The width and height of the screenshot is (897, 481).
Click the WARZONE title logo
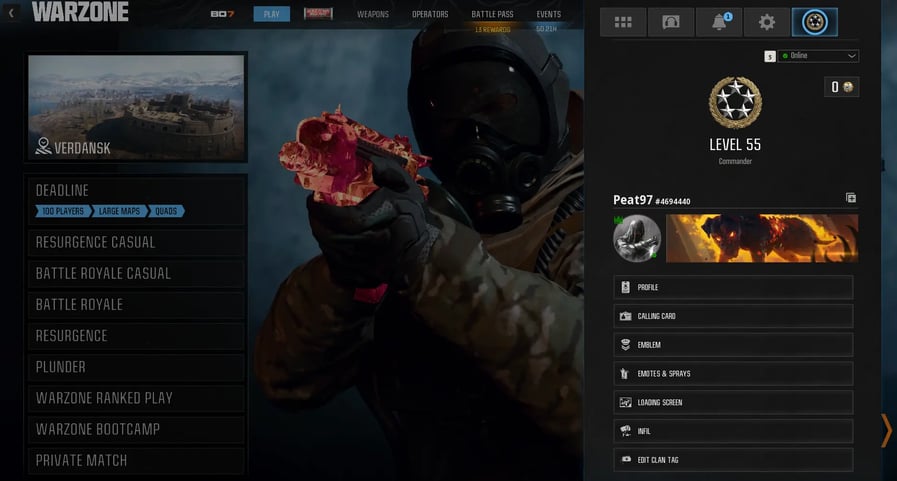80,12
